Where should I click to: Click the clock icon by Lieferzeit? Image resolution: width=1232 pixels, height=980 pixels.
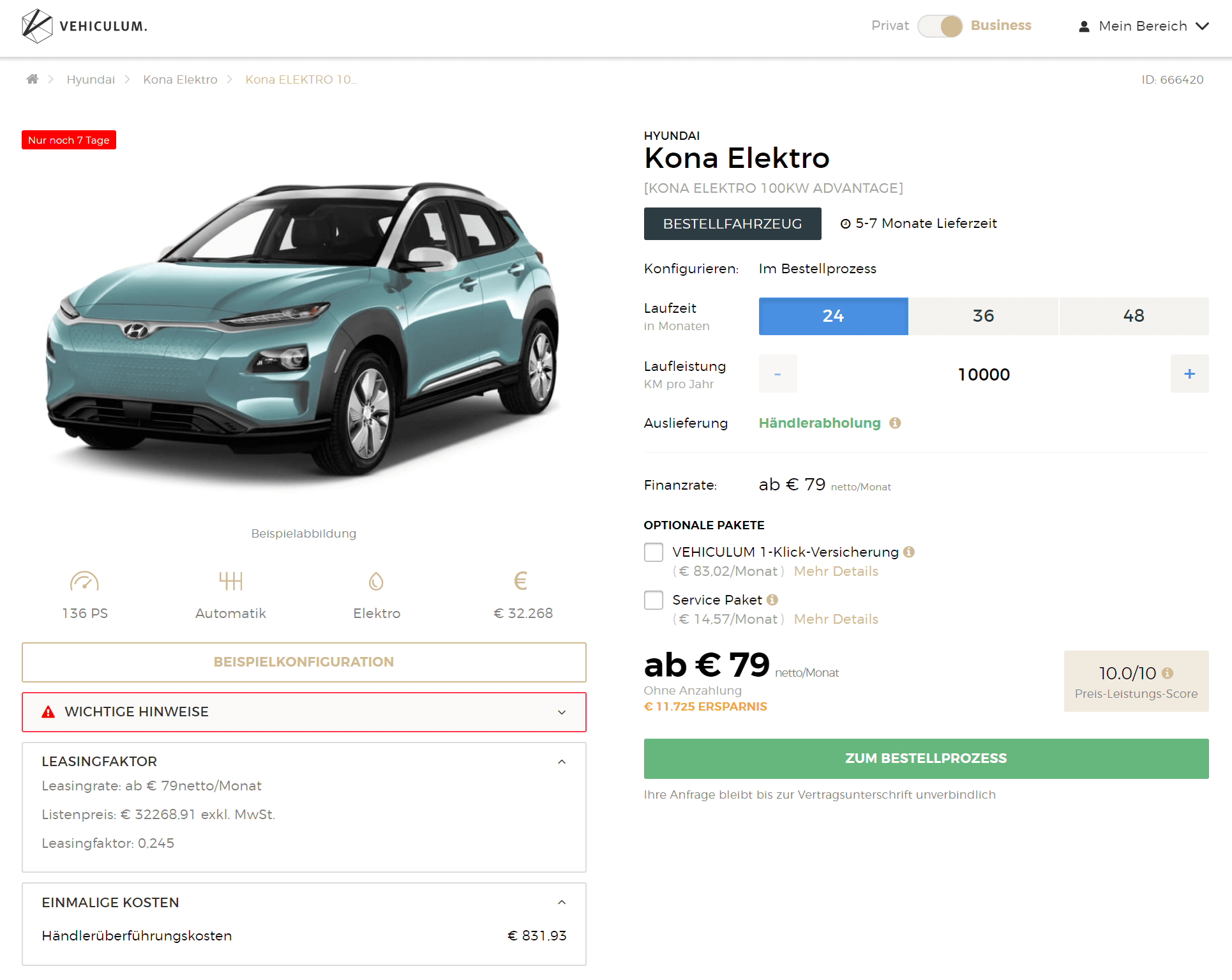point(845,223)
